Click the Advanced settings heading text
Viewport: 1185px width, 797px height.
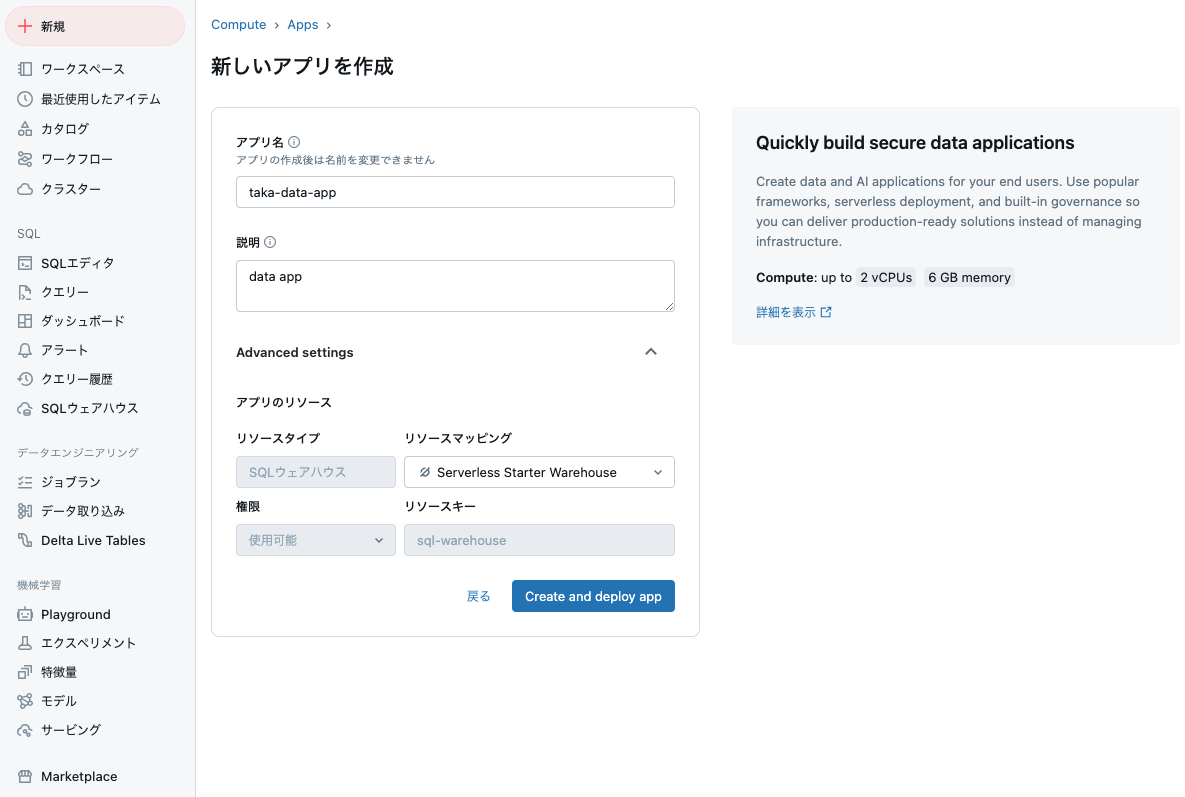tap(295, 352)
